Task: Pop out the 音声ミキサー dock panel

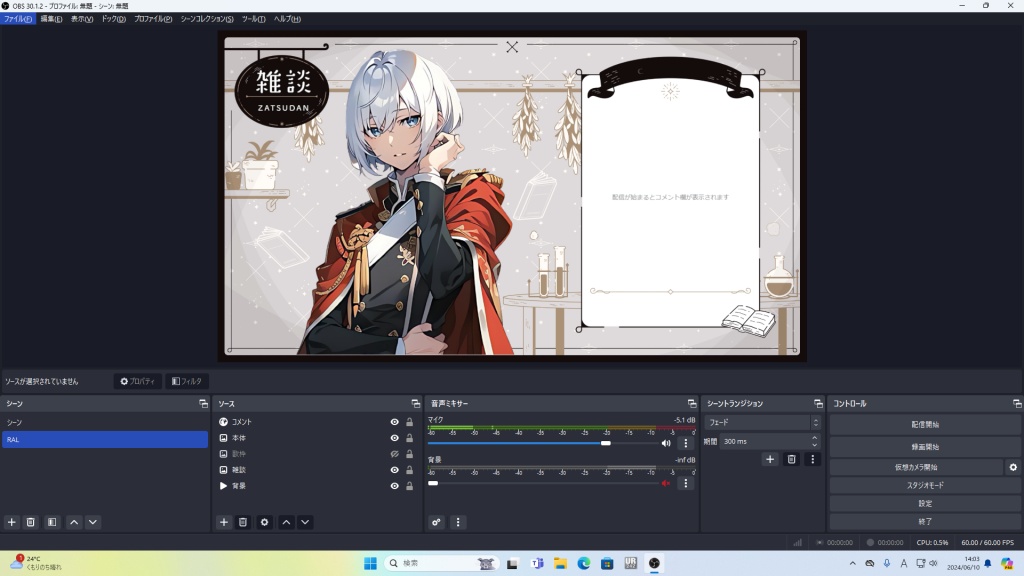Action: 692,404
